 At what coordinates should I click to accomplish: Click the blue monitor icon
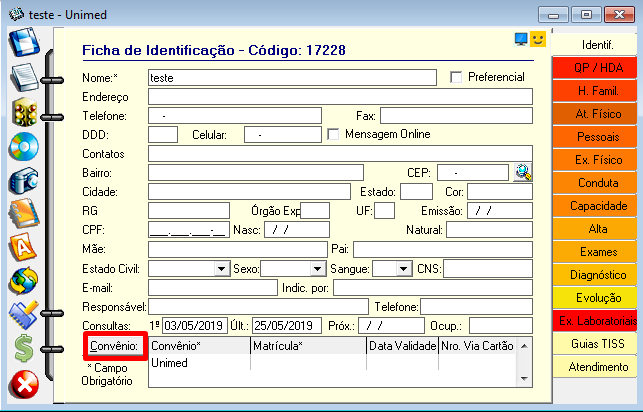pyautogui.click(x=521, y=39)
